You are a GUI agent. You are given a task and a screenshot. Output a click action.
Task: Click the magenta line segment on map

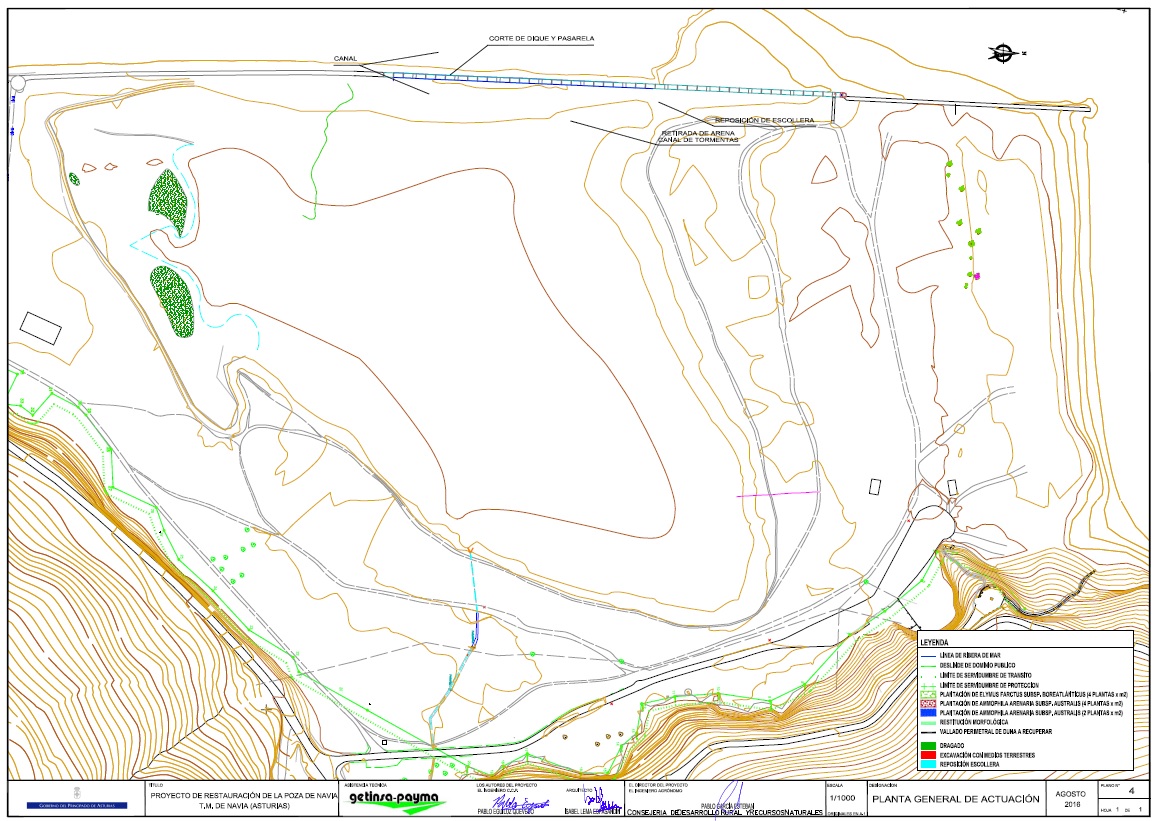777,494
